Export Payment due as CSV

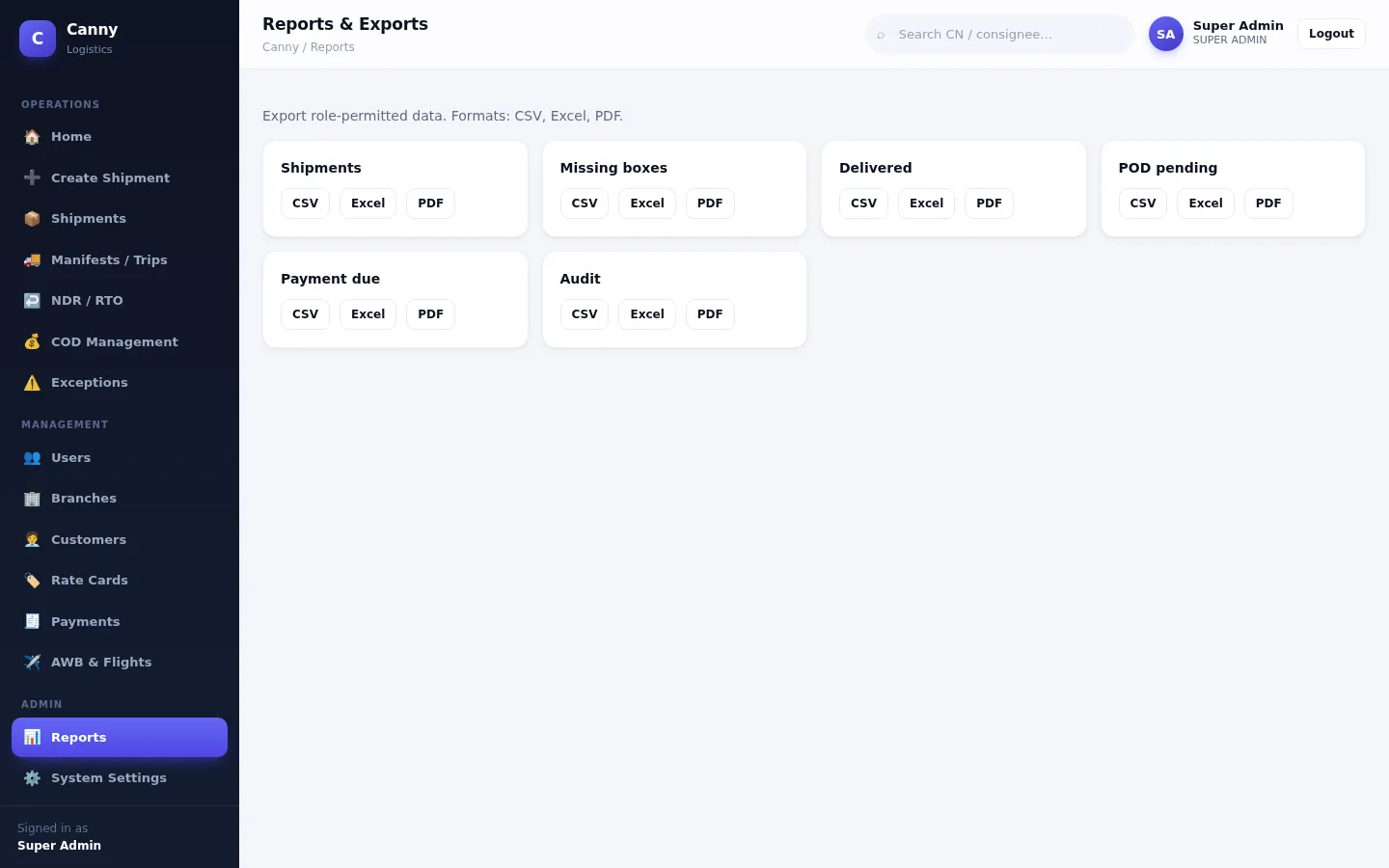(x=305, y=314)
